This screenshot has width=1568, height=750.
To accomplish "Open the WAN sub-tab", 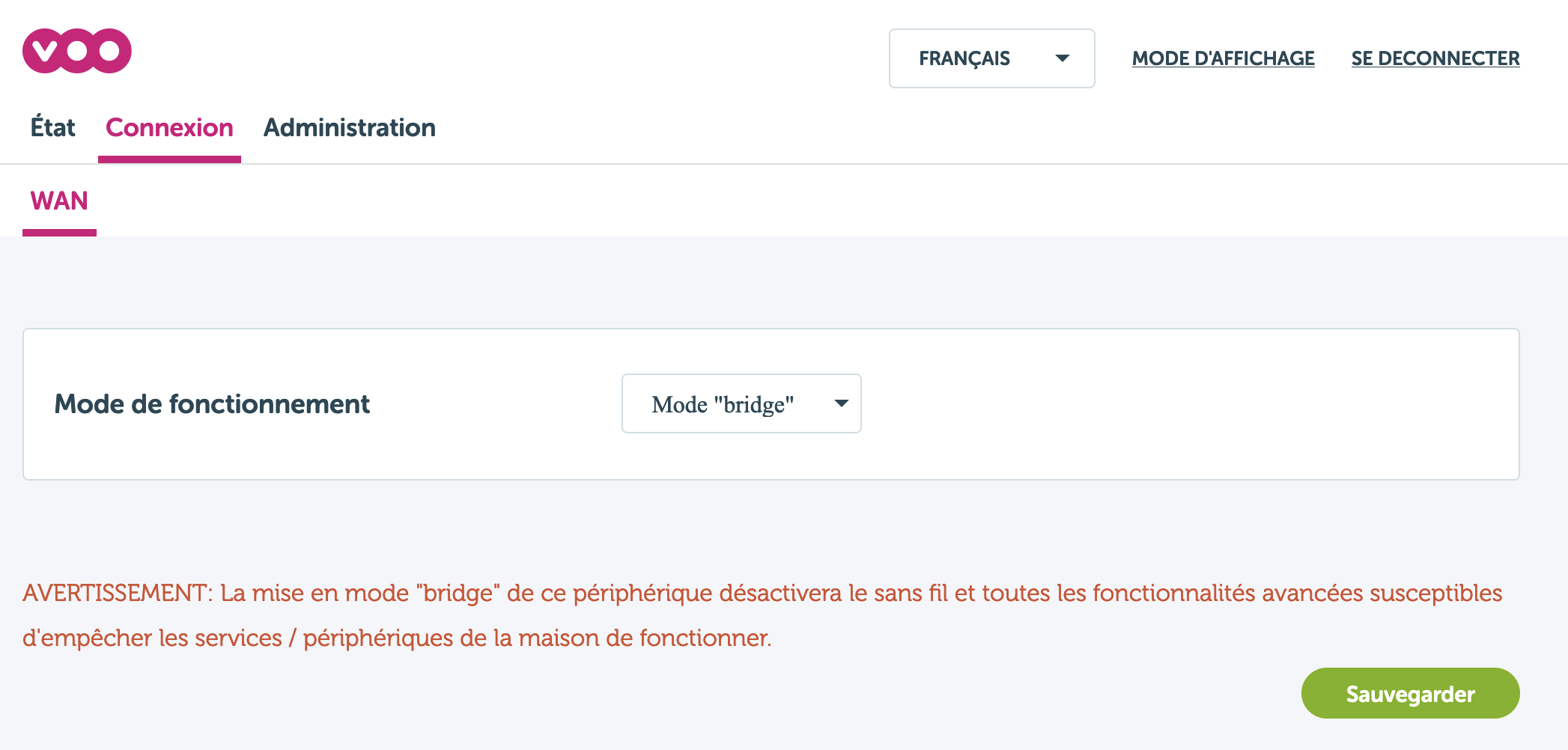I will [59, 201].
